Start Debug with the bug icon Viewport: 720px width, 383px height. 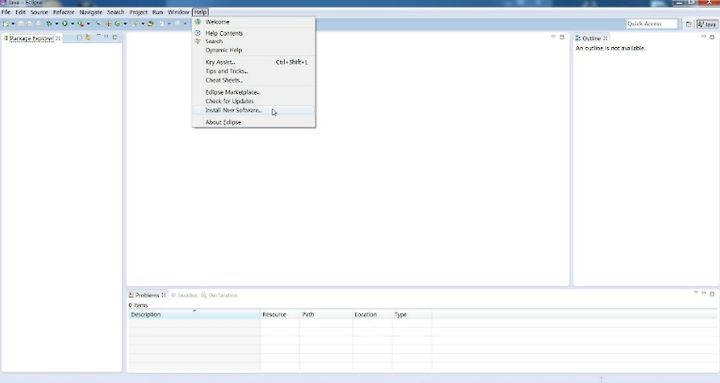49,23
